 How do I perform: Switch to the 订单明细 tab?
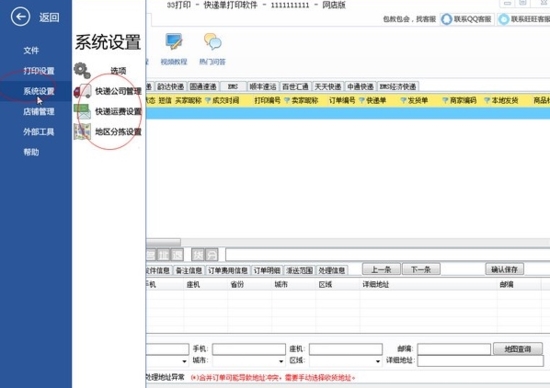click(267, 270)
